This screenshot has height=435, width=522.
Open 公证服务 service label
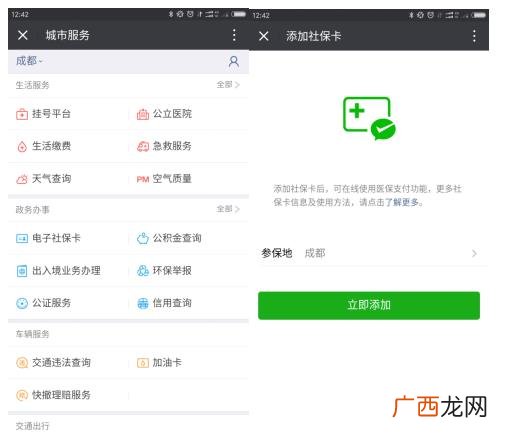click(51, 303)
